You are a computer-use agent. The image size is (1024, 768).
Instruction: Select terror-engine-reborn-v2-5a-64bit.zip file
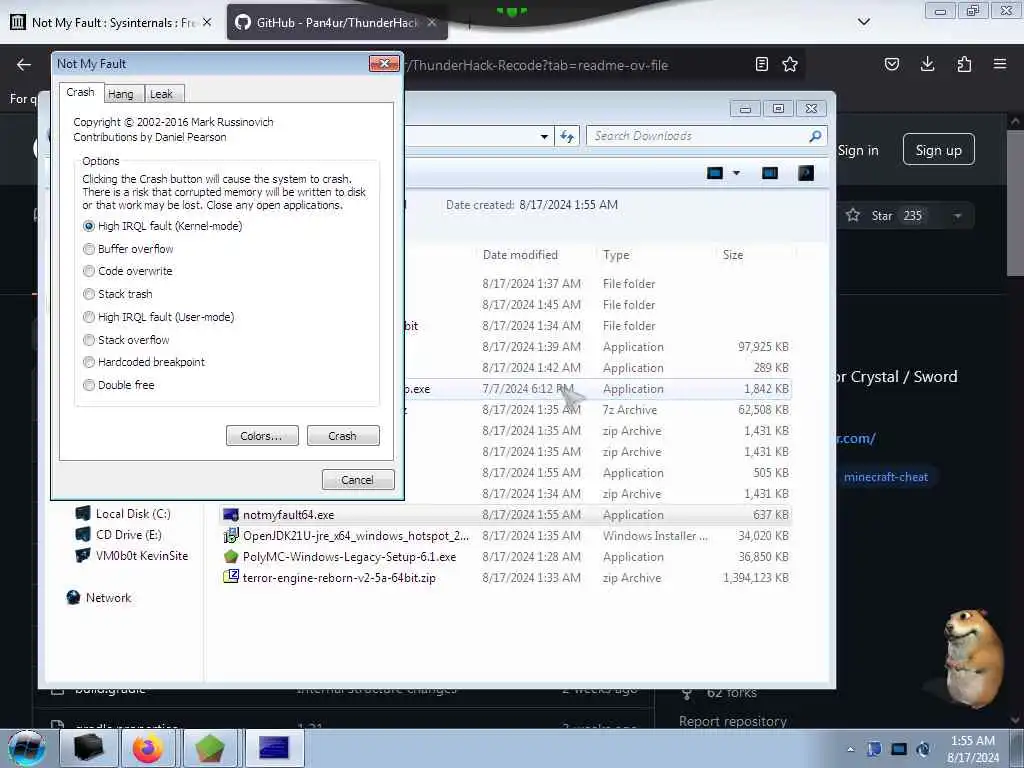point(506,577)
